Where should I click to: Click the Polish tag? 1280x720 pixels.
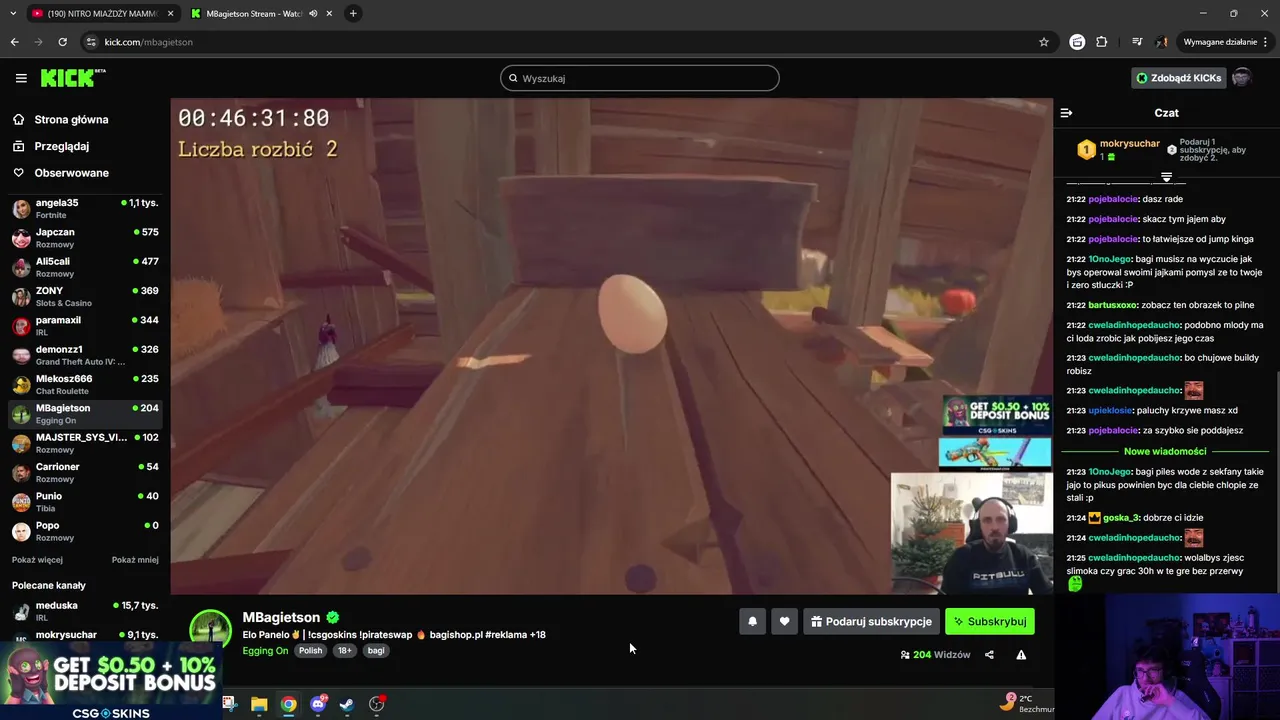[311, 651]
